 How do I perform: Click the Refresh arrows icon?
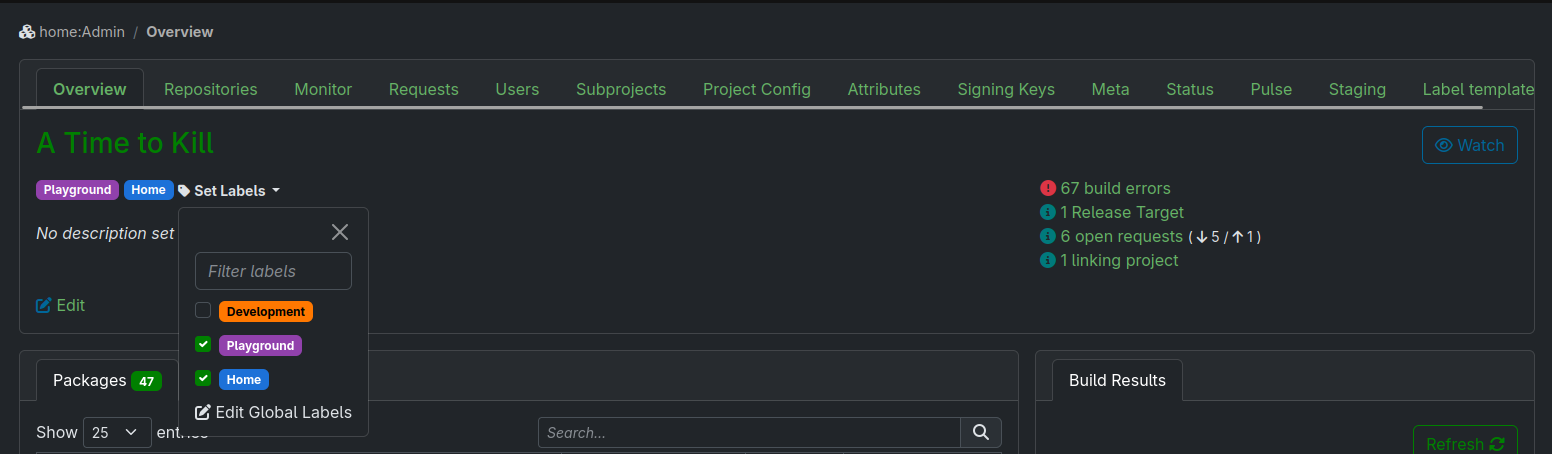1497,444
